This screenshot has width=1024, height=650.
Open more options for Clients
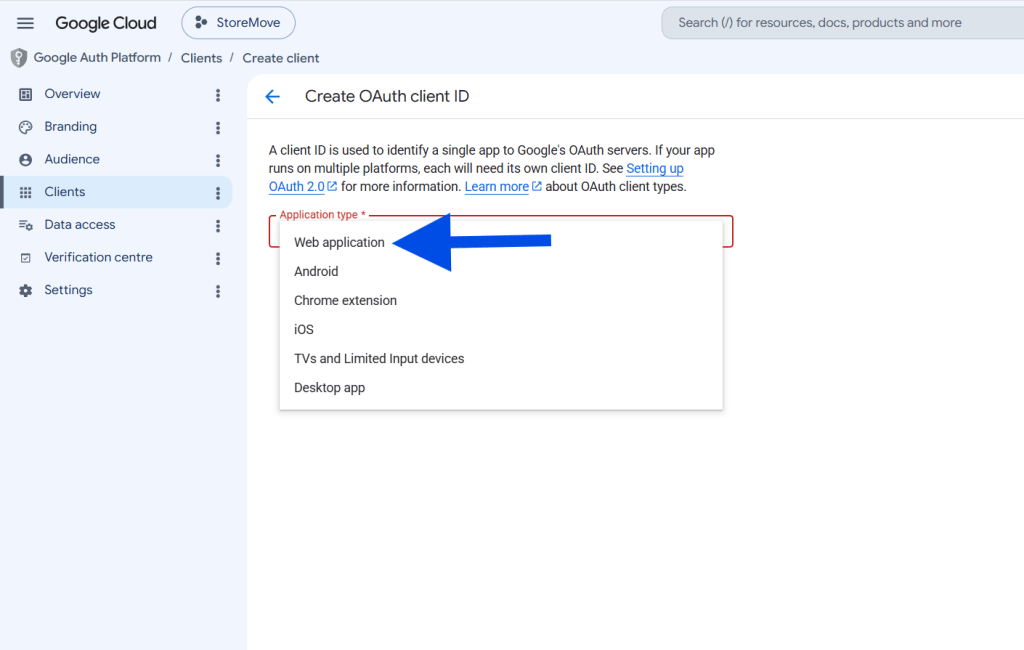218,193
